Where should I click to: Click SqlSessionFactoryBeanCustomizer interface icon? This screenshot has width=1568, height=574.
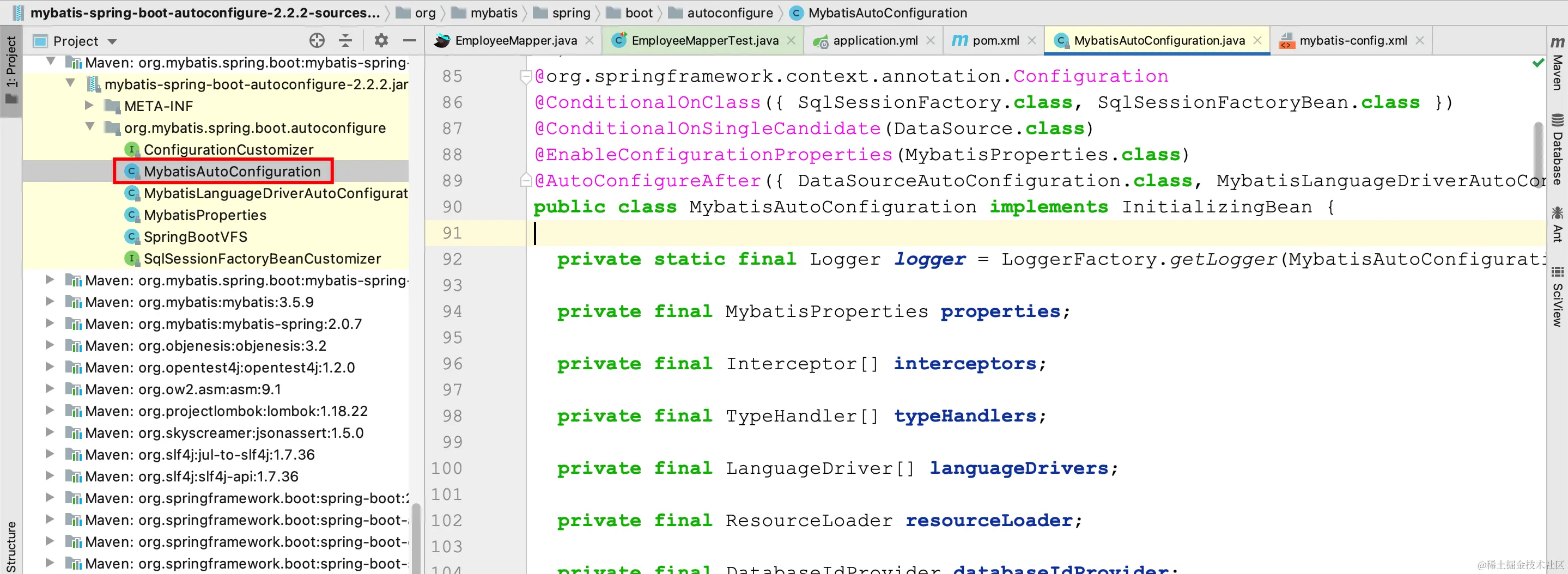[x=131, y=259]
